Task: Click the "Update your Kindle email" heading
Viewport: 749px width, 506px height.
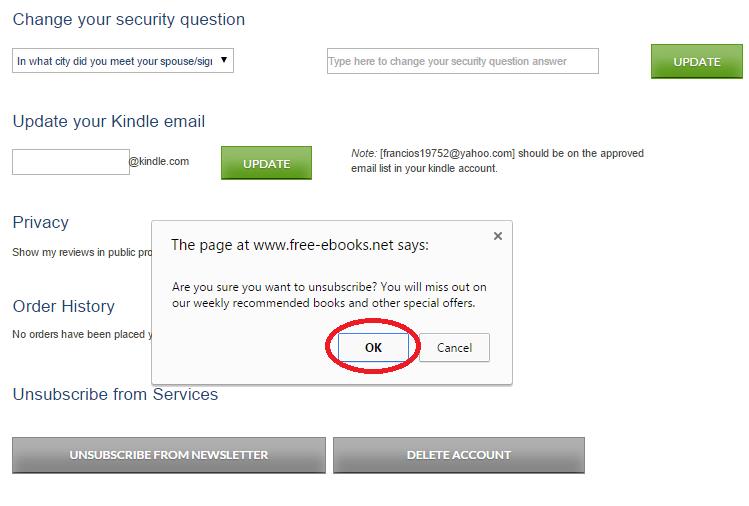Action: pos(109,122)
